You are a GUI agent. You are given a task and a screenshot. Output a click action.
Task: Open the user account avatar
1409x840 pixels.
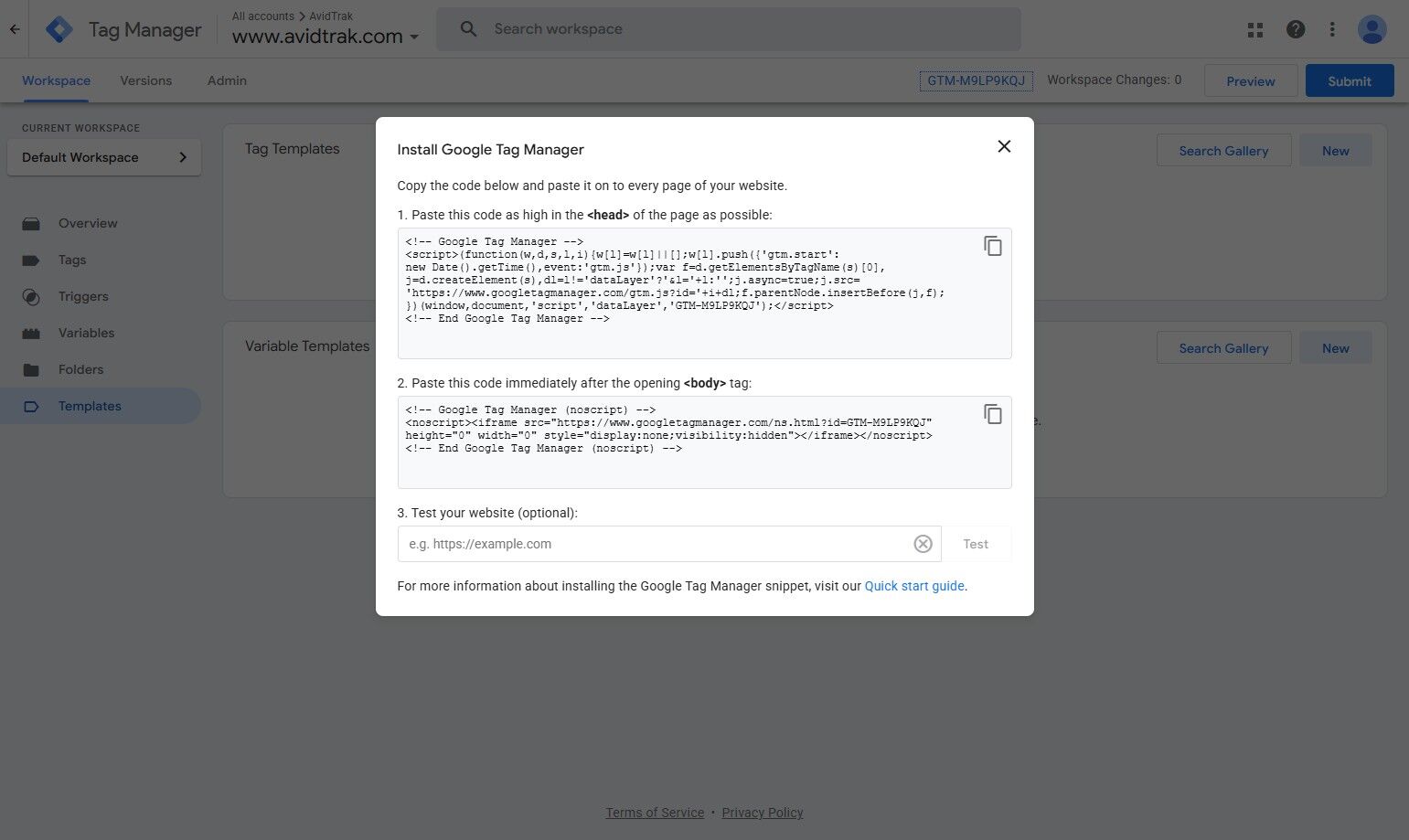(x=1372, y=29)
